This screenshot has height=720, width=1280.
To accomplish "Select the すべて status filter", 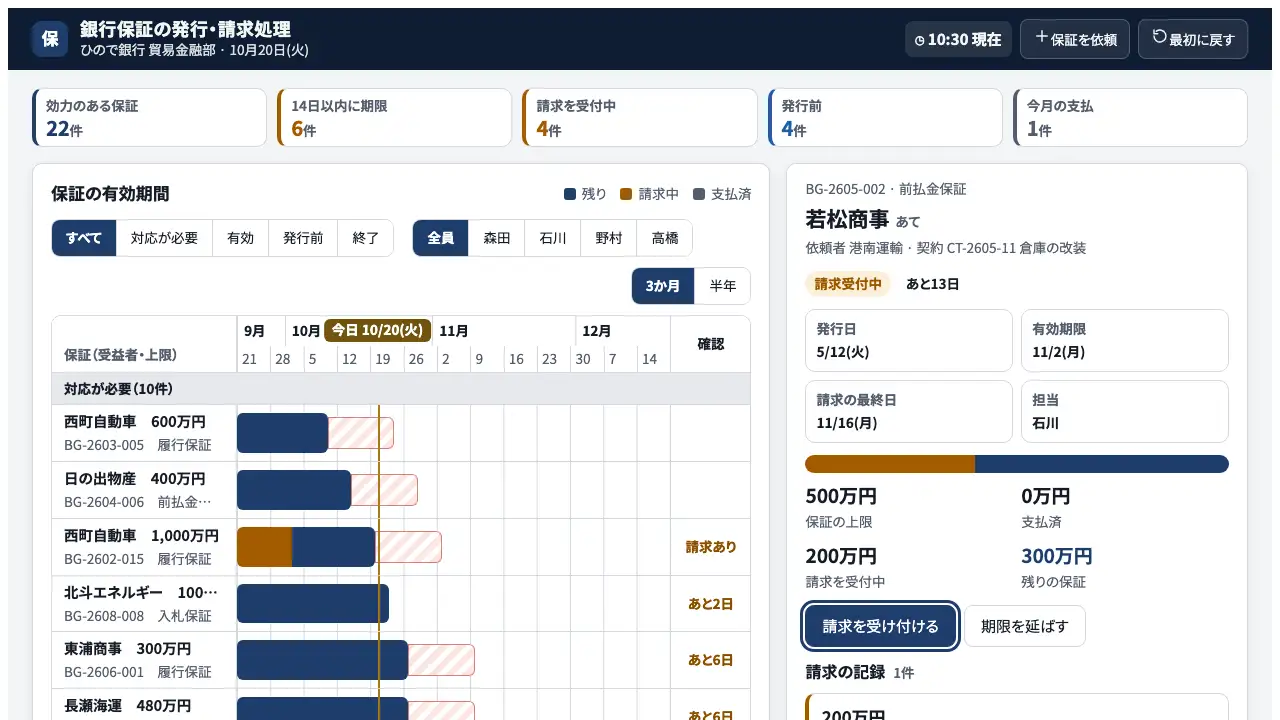I will pyautogui.click(x=84, y=238).
